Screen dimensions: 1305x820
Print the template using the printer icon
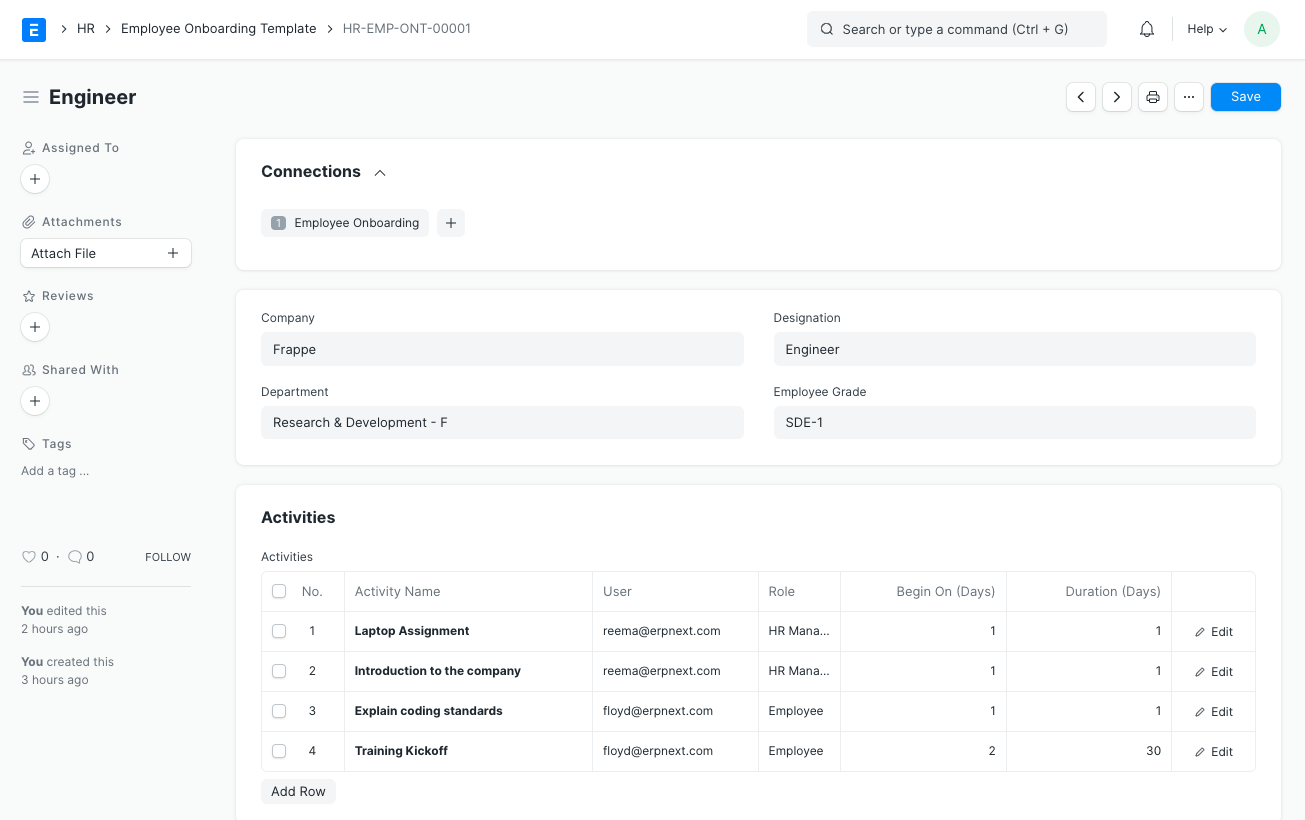[1152, 96]
